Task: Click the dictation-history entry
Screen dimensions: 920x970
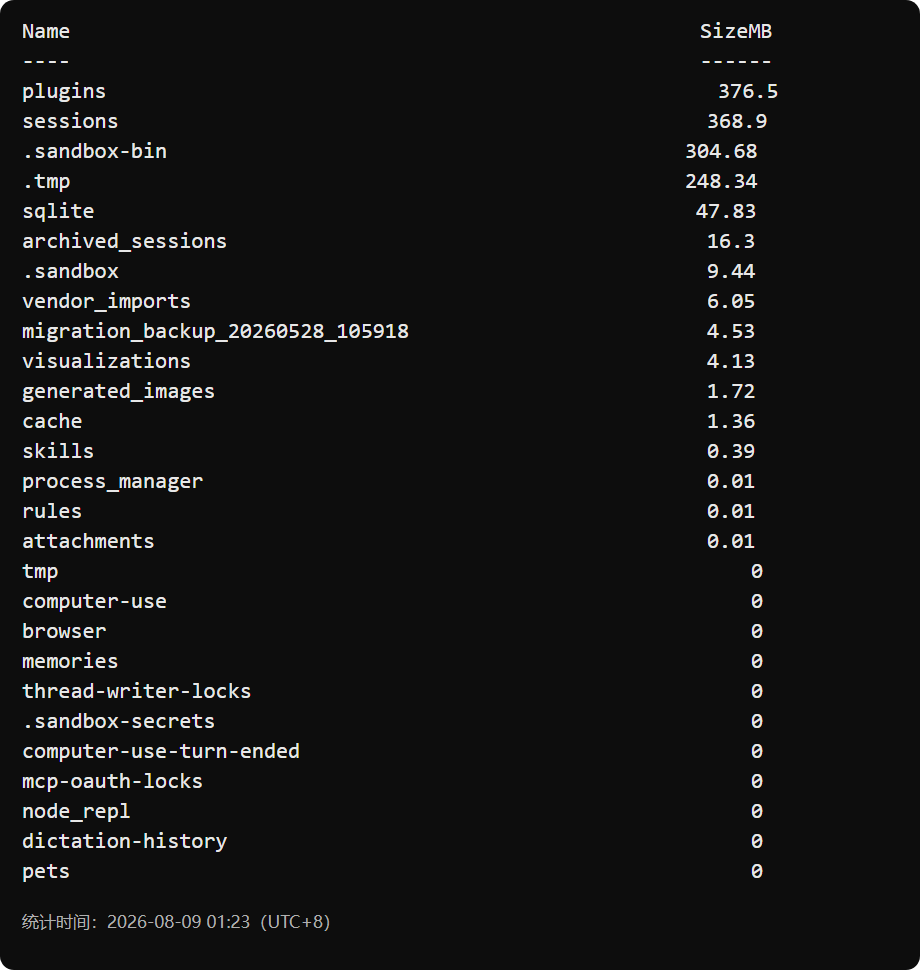Action: tap(124, 841)
